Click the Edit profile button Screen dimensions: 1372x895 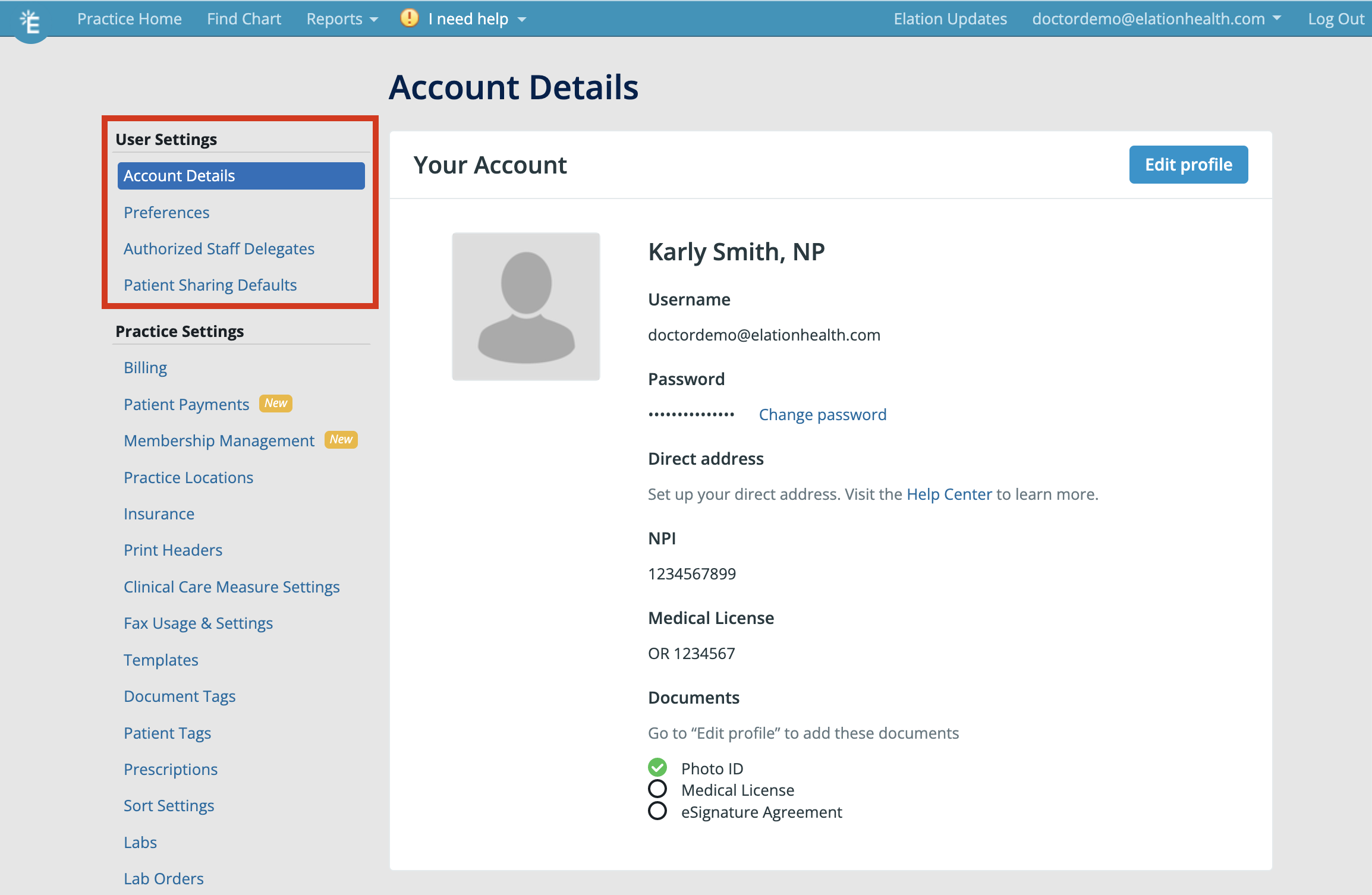1188,165
